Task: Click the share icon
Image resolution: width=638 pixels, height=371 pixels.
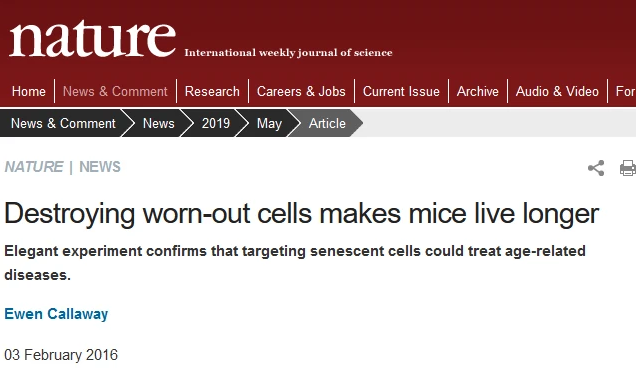Action: point(596,168)
